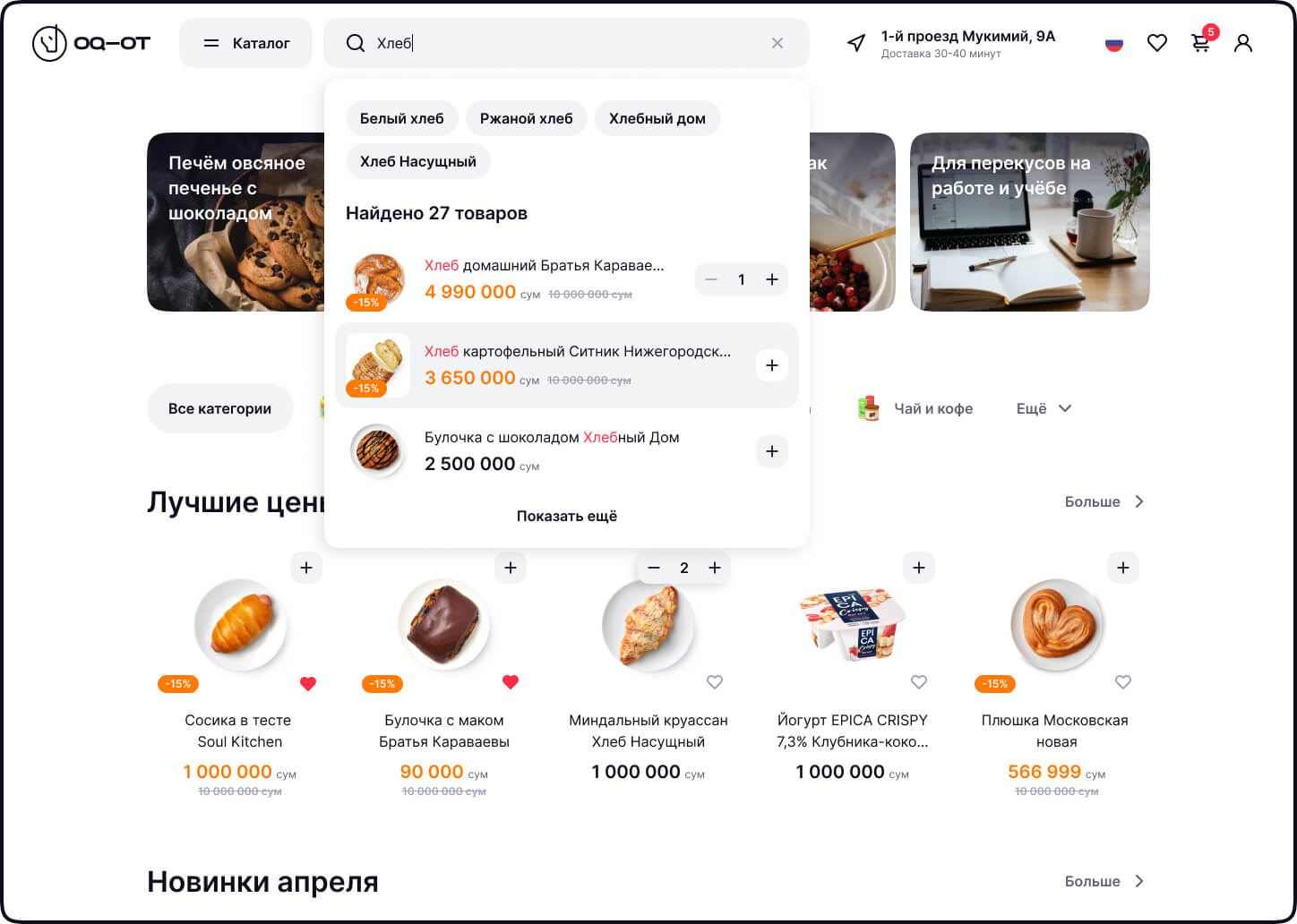Image resolution: width=1297 pixels, height=924 pixels.
Task: Increase Хлеб домашний quantity with plus
Action: pyautogui.click(x=772, y=279)
